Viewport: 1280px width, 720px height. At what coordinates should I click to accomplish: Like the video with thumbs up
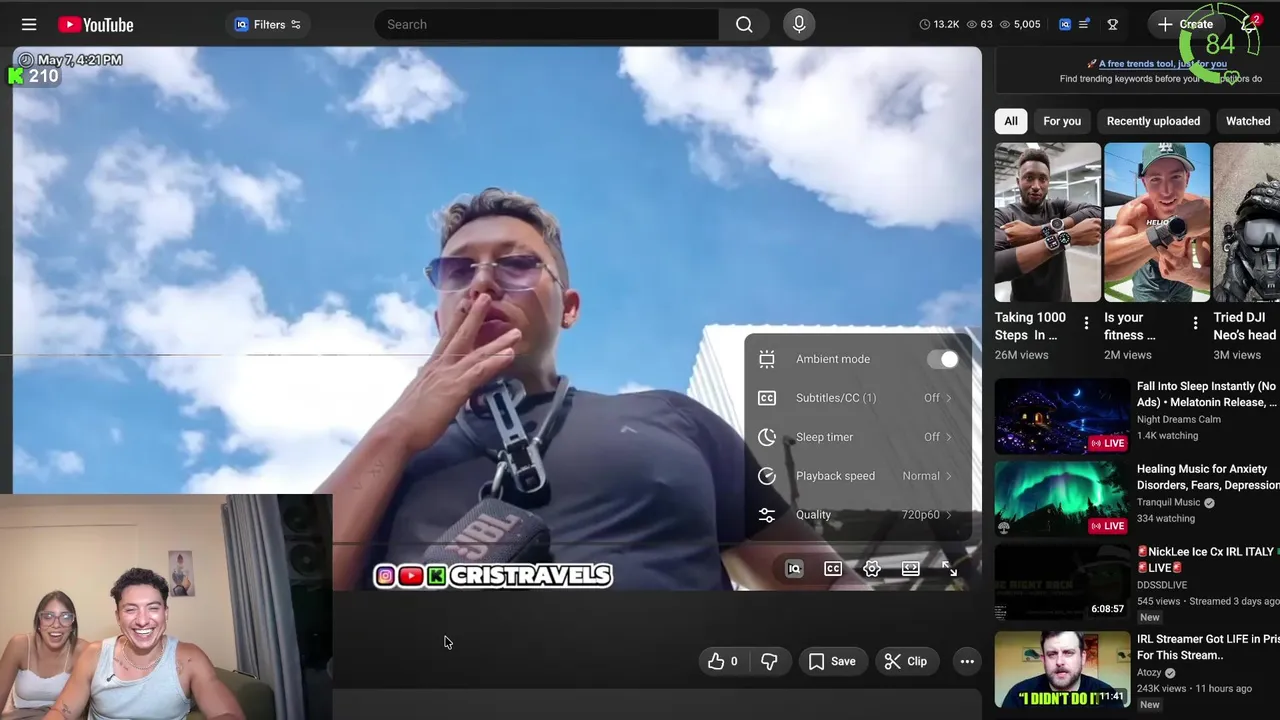pyautogui.click(x=723, y=661)
